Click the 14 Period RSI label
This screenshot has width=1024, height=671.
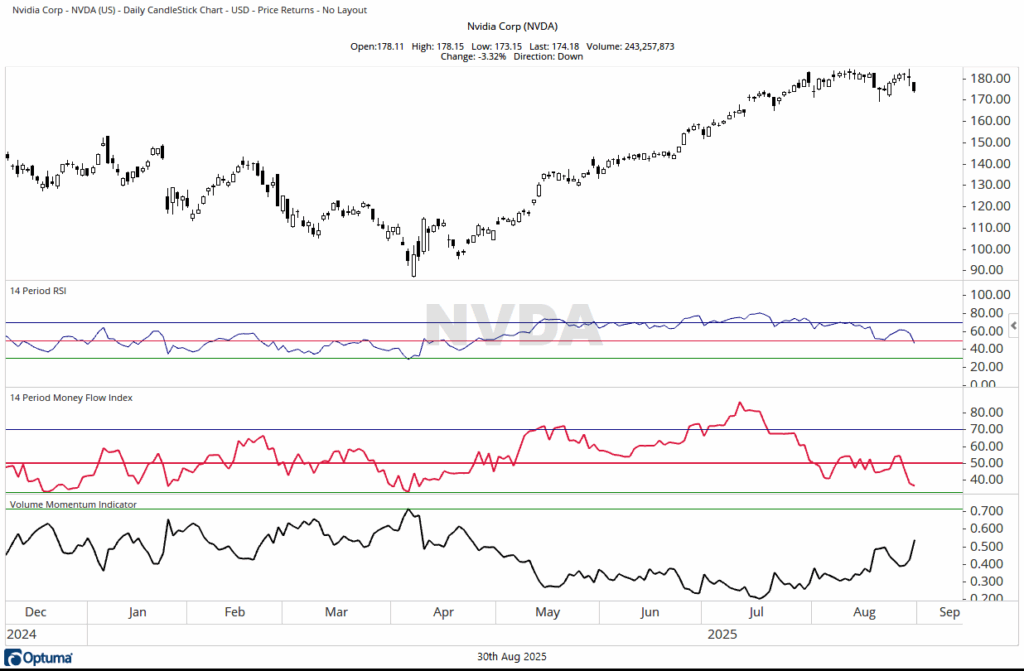click(x=36, y=290)
